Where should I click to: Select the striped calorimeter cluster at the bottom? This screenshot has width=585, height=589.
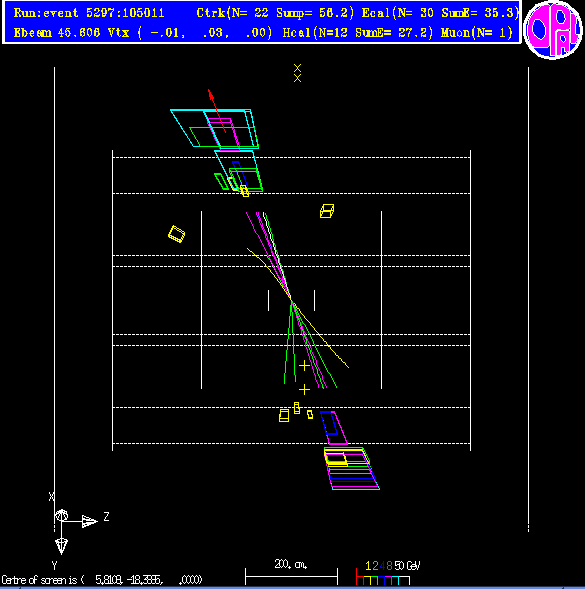(351, 468)
